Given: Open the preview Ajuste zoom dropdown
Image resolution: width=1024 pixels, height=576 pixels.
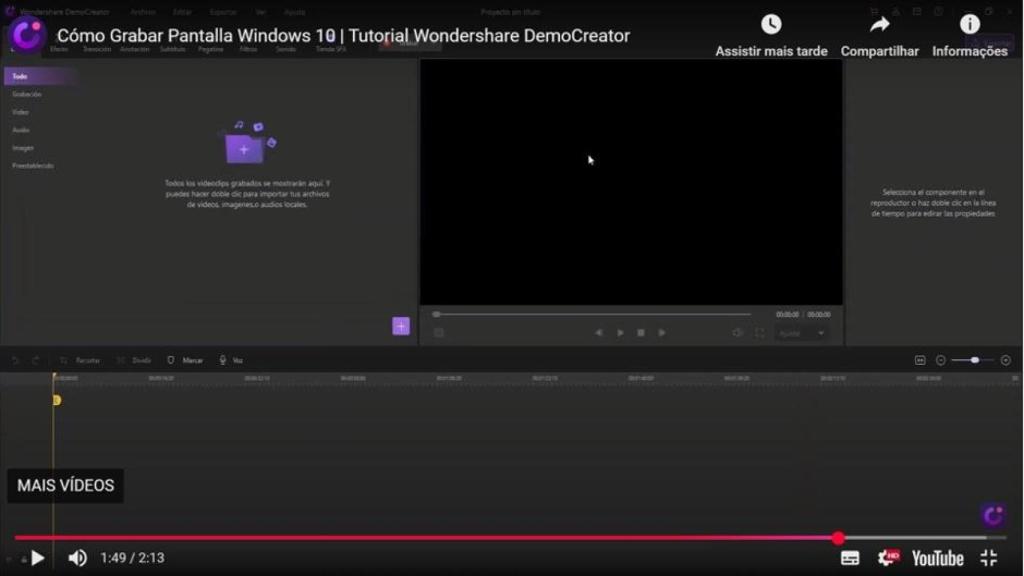Looking at the screenshot, I should coord(802,333).
